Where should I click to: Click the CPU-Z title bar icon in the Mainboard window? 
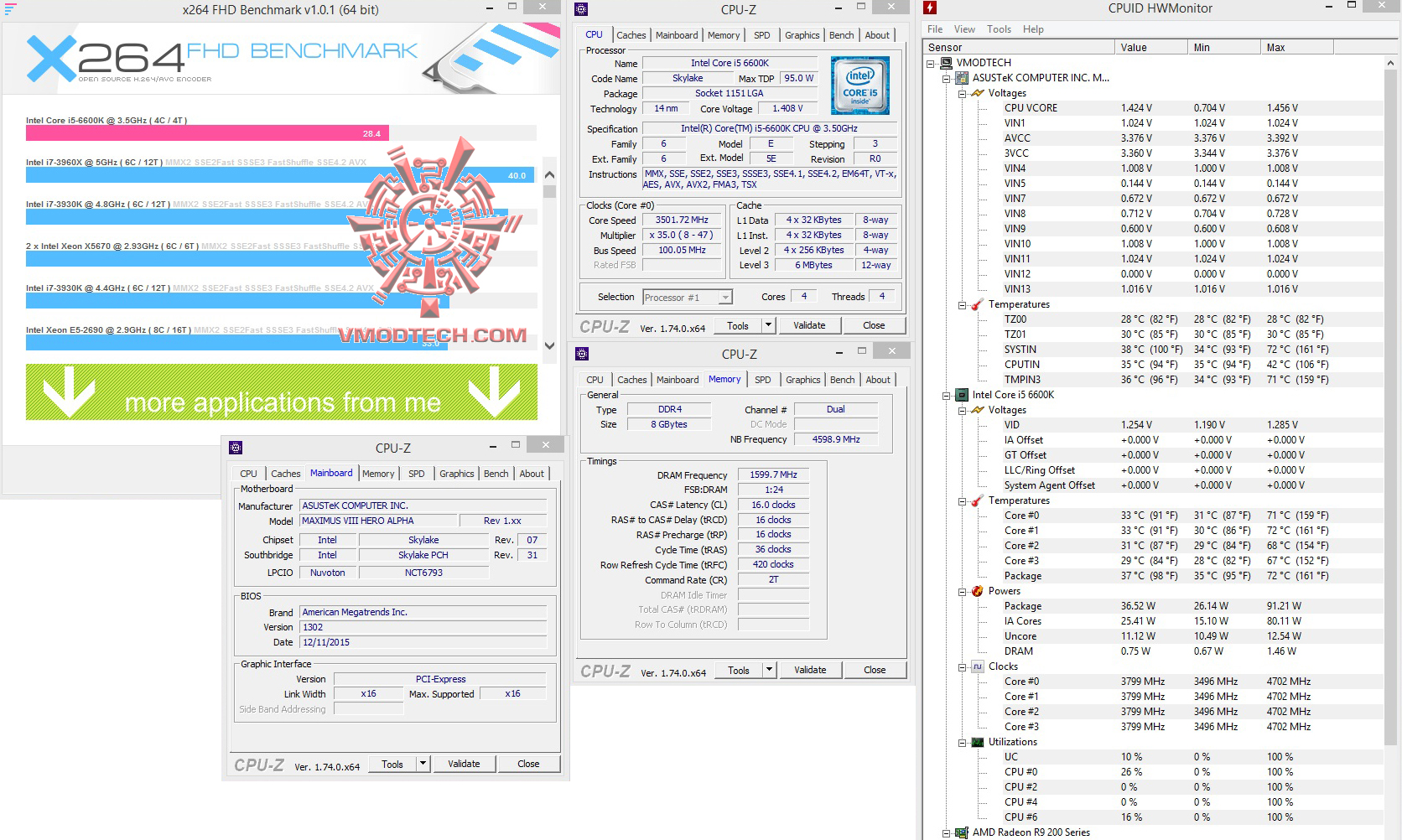point(236,448)
